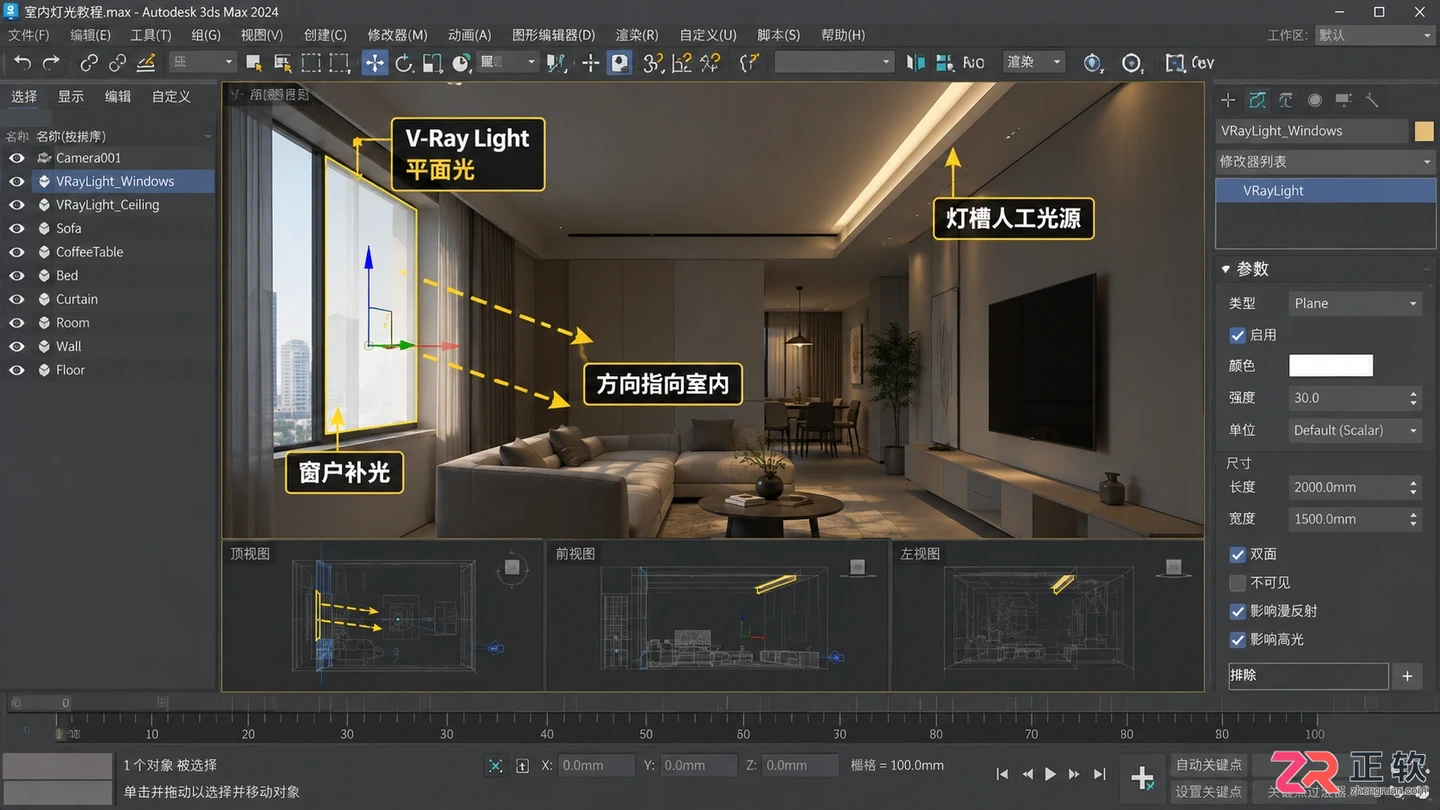The height and width of the screenshot is (810, 1440).
Task: Open the Utilities wrench tab icon
Action: pyautogui.click(x=1372, y=100)
